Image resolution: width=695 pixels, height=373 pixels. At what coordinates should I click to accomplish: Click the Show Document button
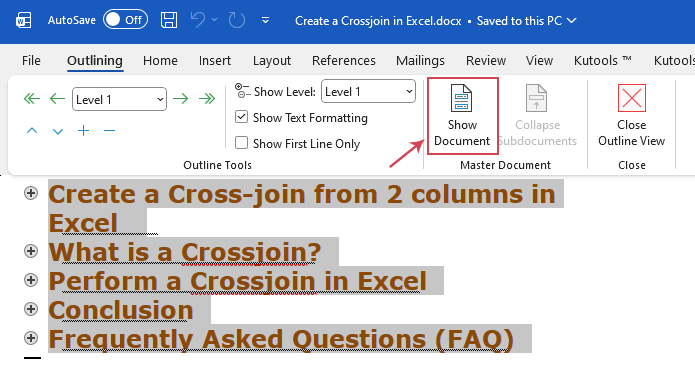coord(462,116)
